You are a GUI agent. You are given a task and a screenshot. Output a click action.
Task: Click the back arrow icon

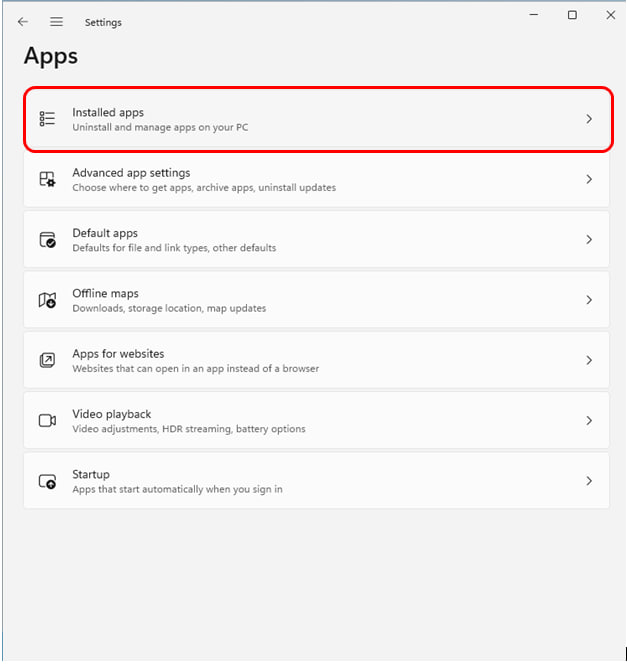[23, 22]
